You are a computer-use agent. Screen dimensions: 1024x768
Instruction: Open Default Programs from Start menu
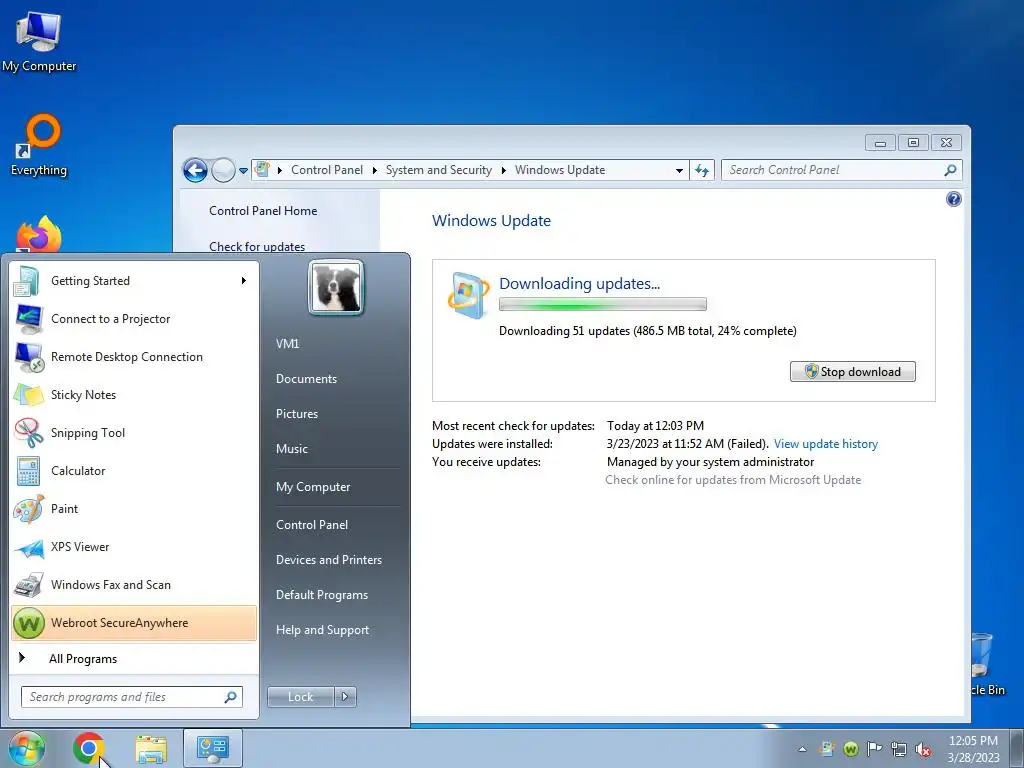pyautogui.click(x=322, y=596)
